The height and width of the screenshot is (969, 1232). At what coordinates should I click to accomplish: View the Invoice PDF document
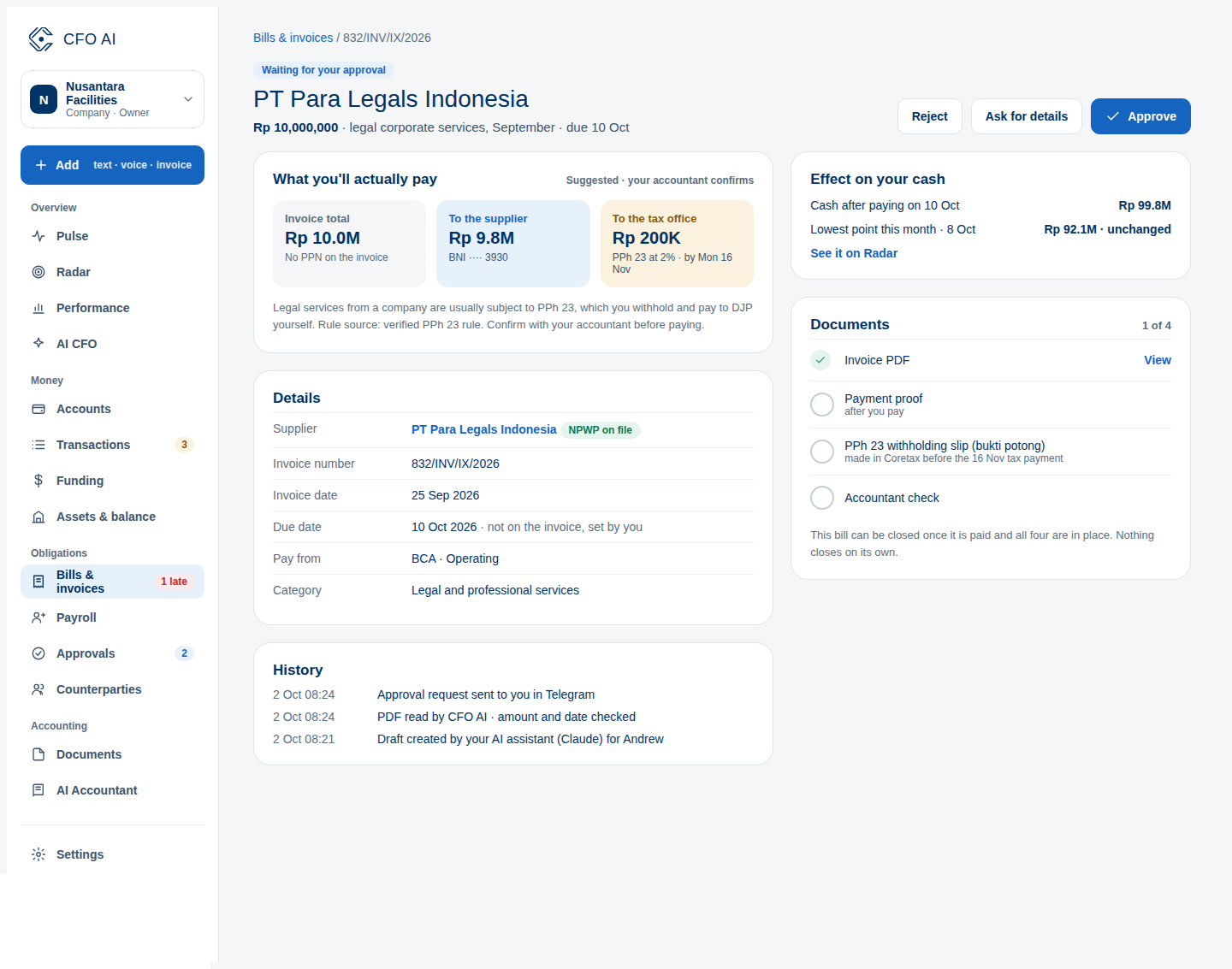point(1157,360)
